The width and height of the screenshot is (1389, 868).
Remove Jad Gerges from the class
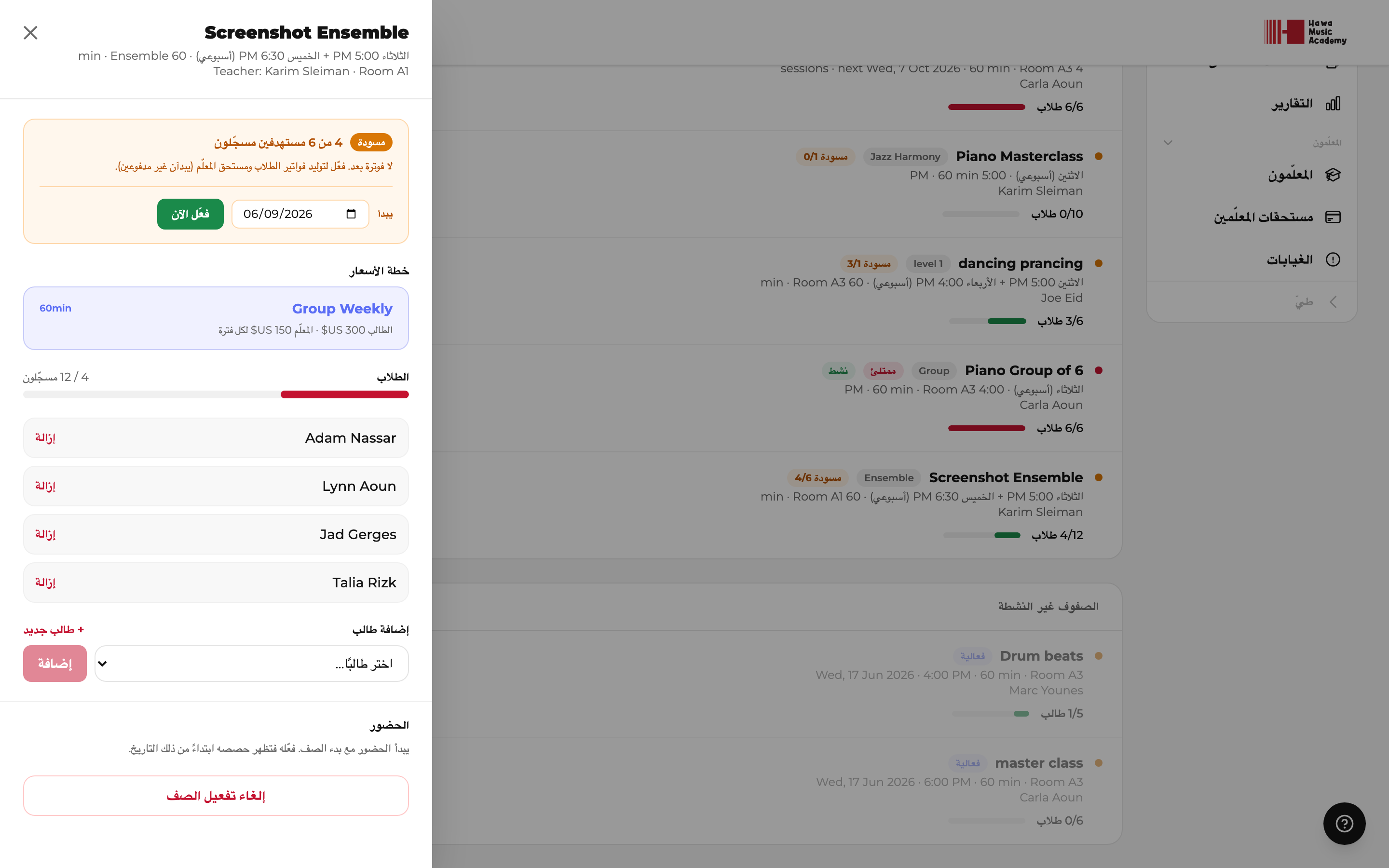click(45, 534)
